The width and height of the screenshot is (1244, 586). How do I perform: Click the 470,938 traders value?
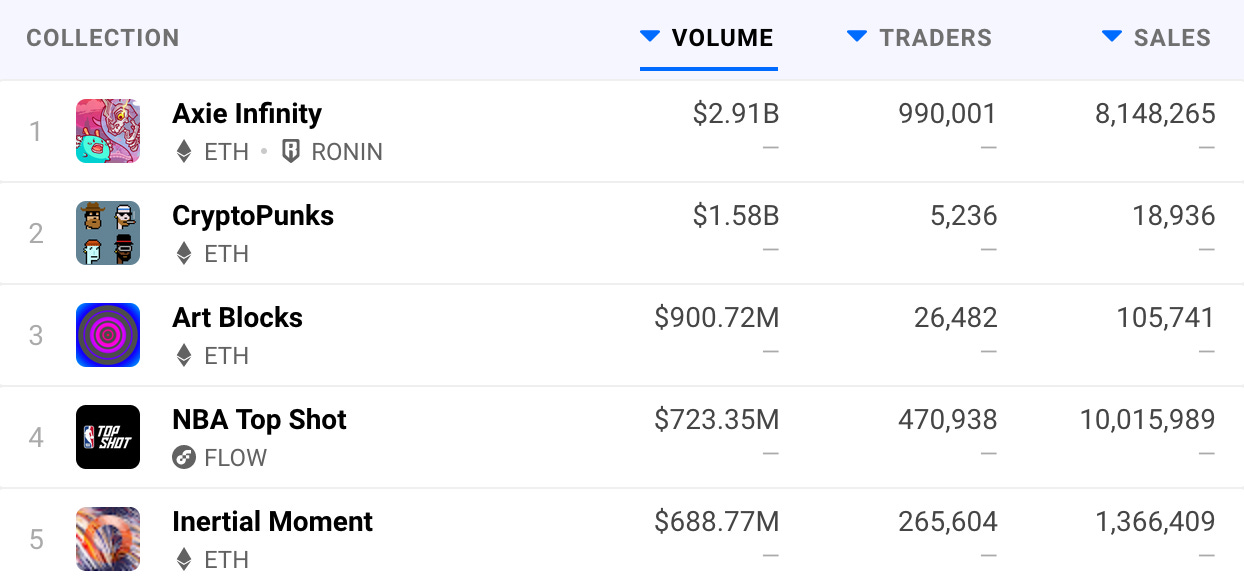(x=948, y=420)
